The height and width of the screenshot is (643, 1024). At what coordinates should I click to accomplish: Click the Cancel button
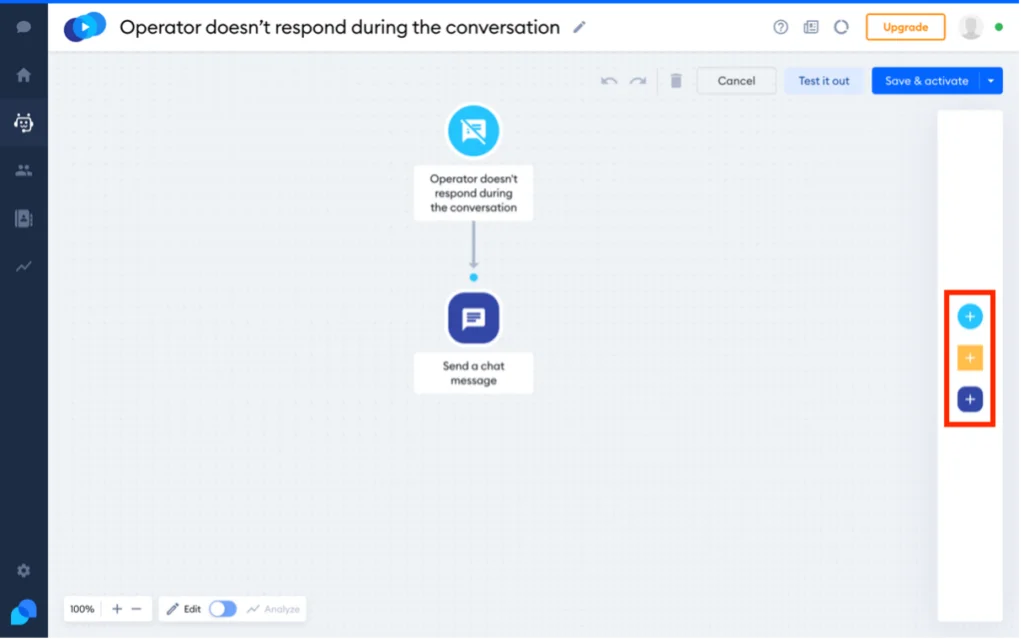point(737,81)
